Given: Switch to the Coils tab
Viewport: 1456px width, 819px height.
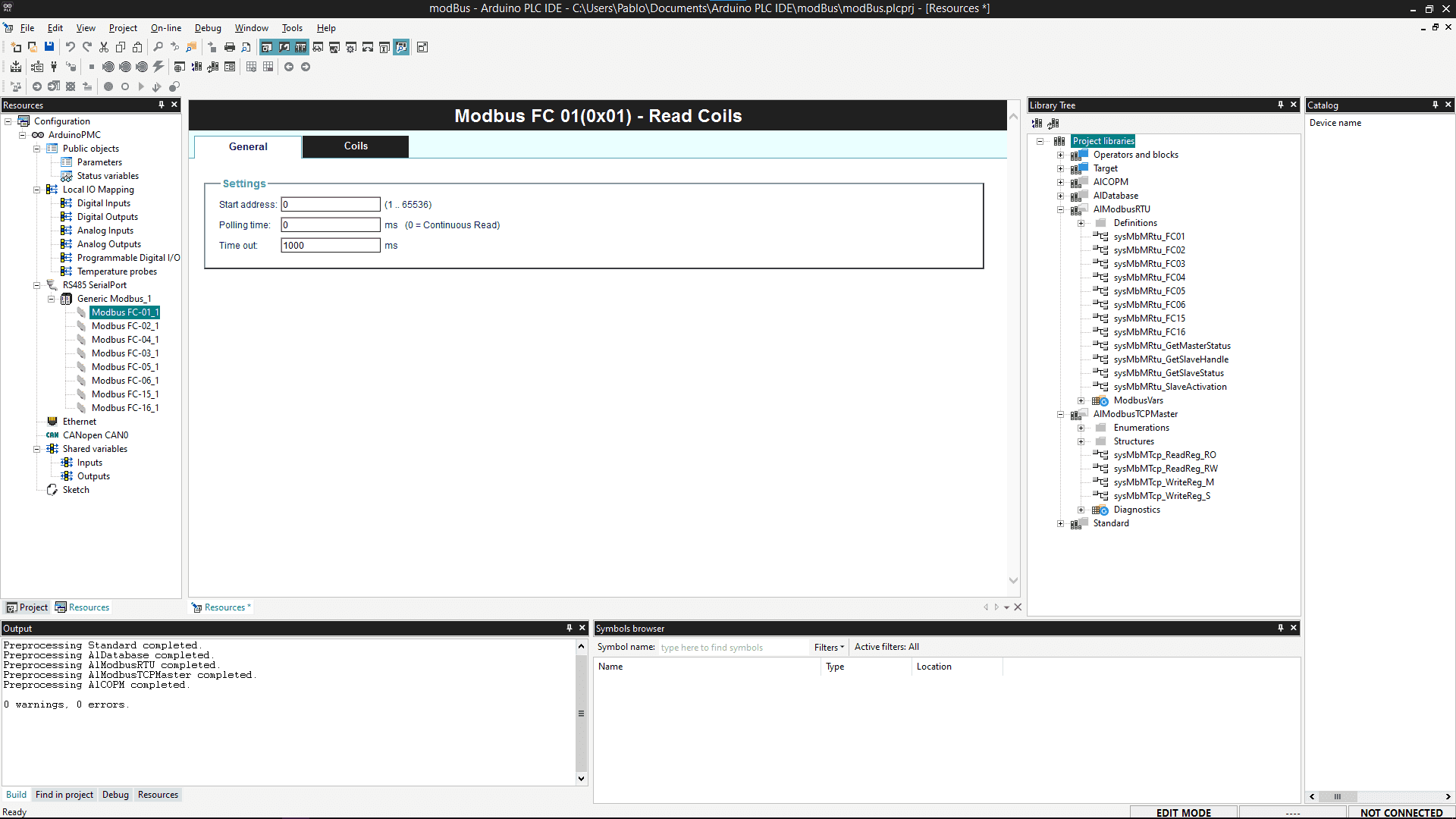Looking at the screenshot, I should [356, 146].
